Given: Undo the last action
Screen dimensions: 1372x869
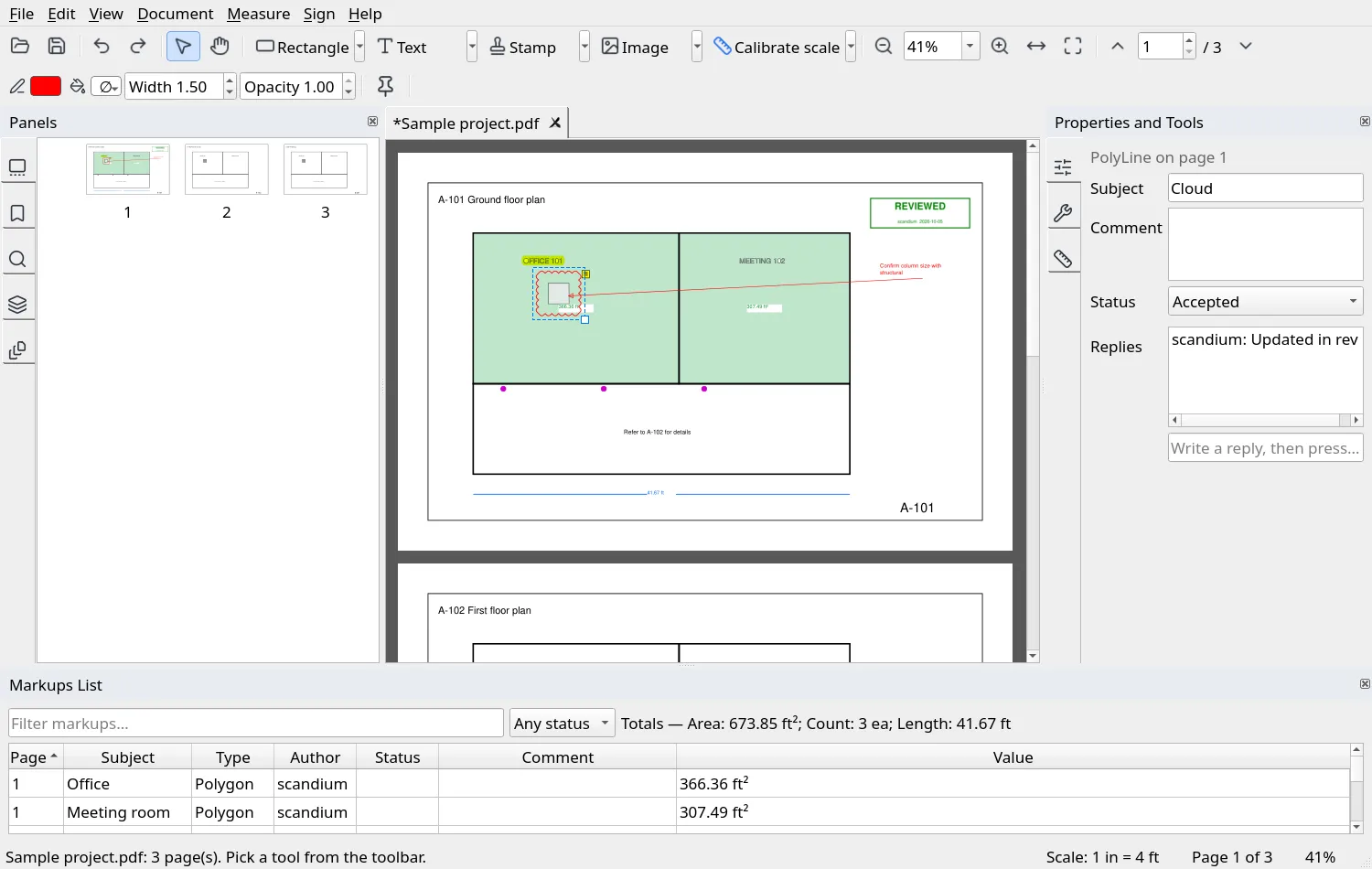Looking at the screenshot, I should click(x=102, y=47).
